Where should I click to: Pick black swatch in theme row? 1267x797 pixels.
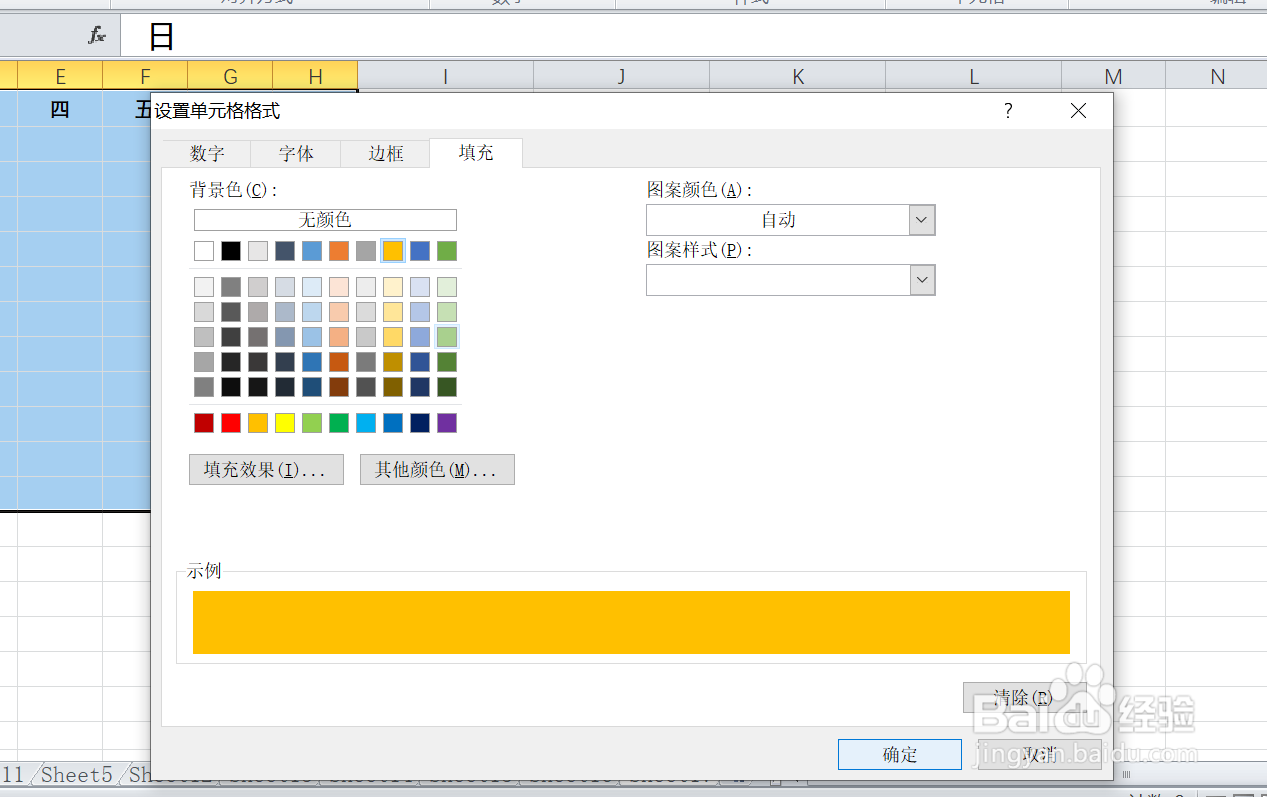click(x=231, y=251)
